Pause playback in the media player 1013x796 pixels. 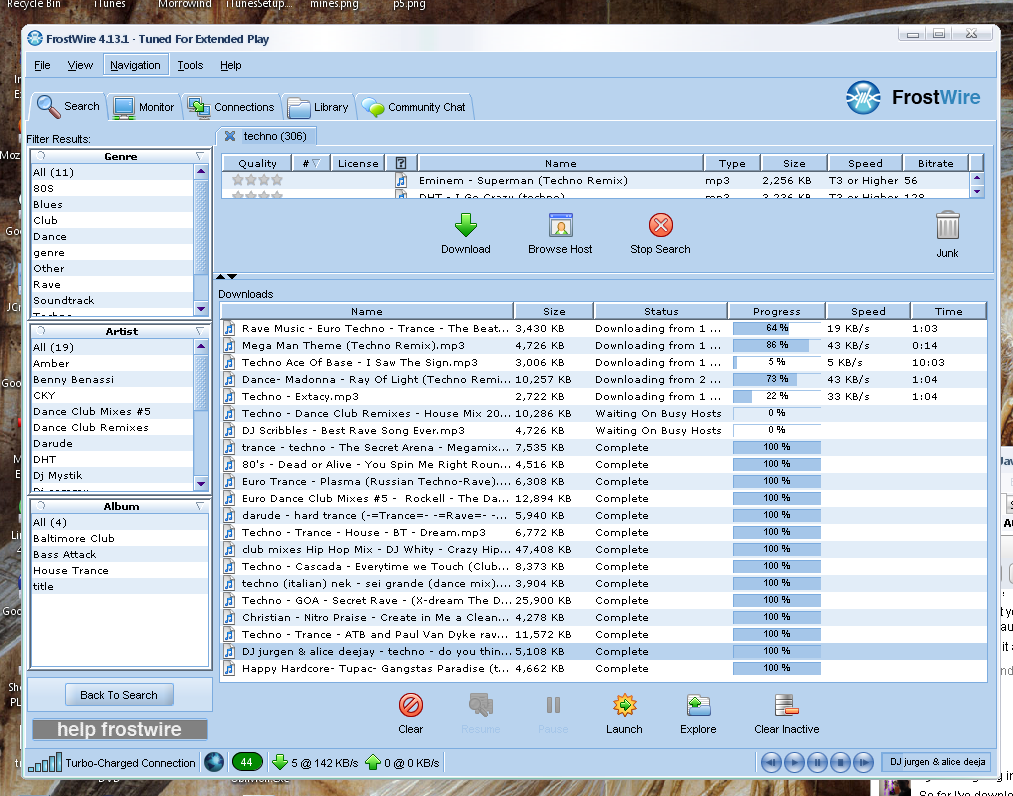(817, 762)
